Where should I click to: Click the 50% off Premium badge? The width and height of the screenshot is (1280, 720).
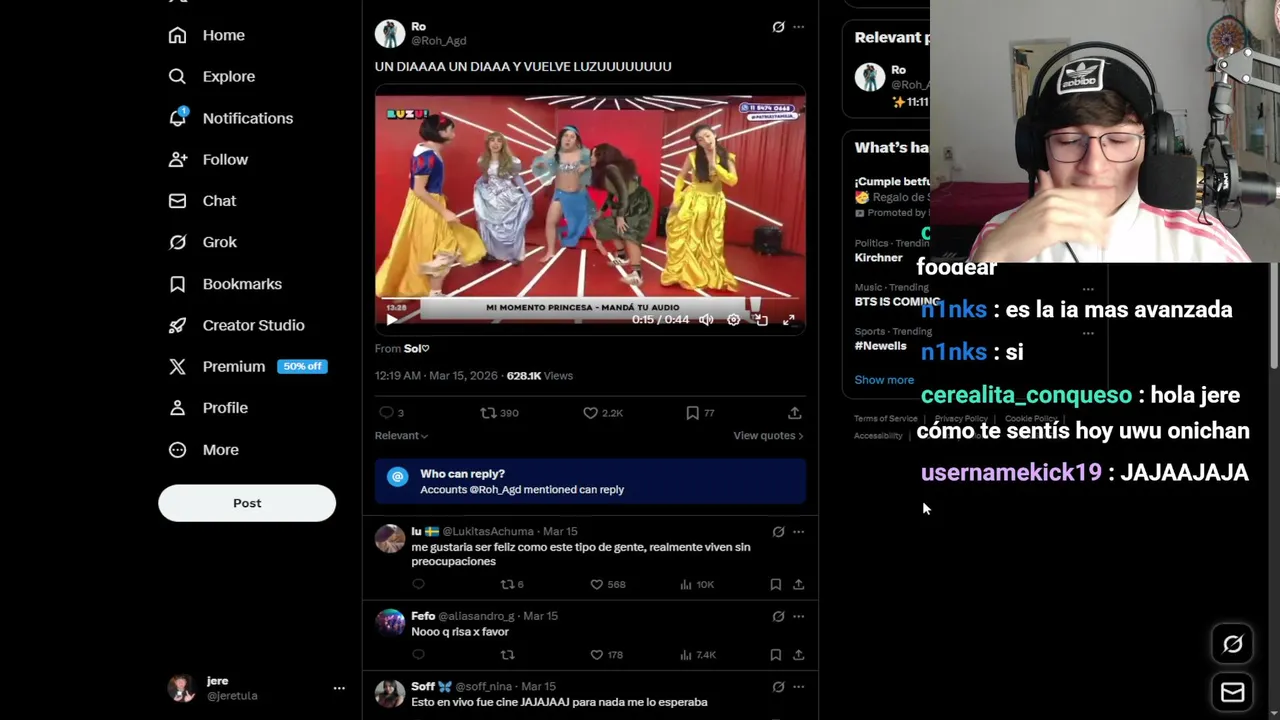tap(302, 367)
